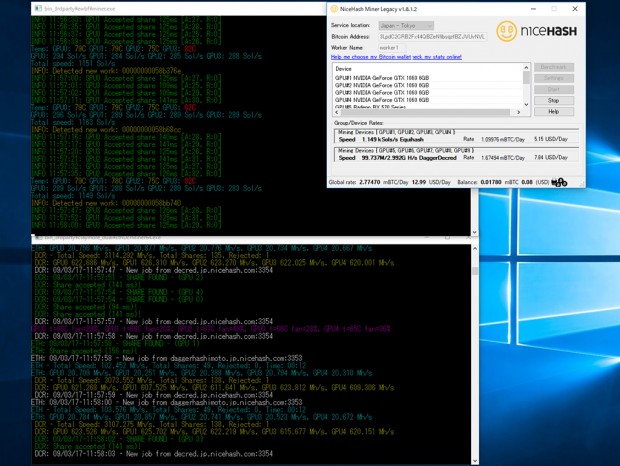Screen dimensions: 620x466
Task: Click the Benchmark button in NiceHash Miner
Action: click(554, 67)
